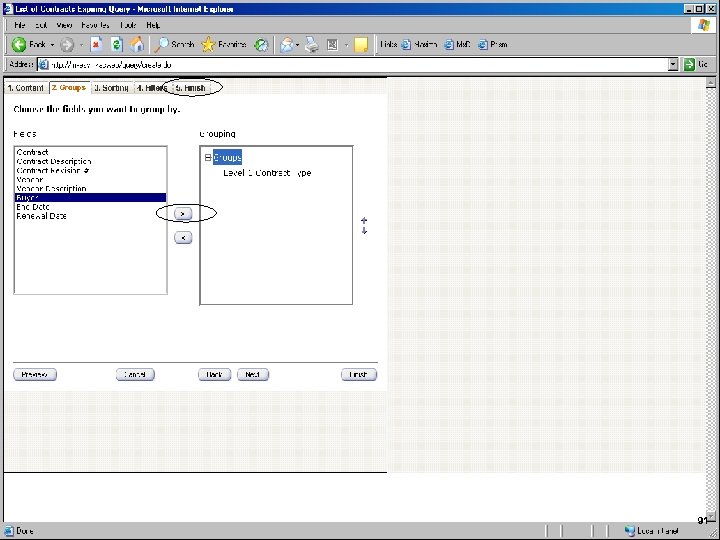Screen dimensions: 720x540
Task: Click the Refresh page icon
Action: (117, 45)
